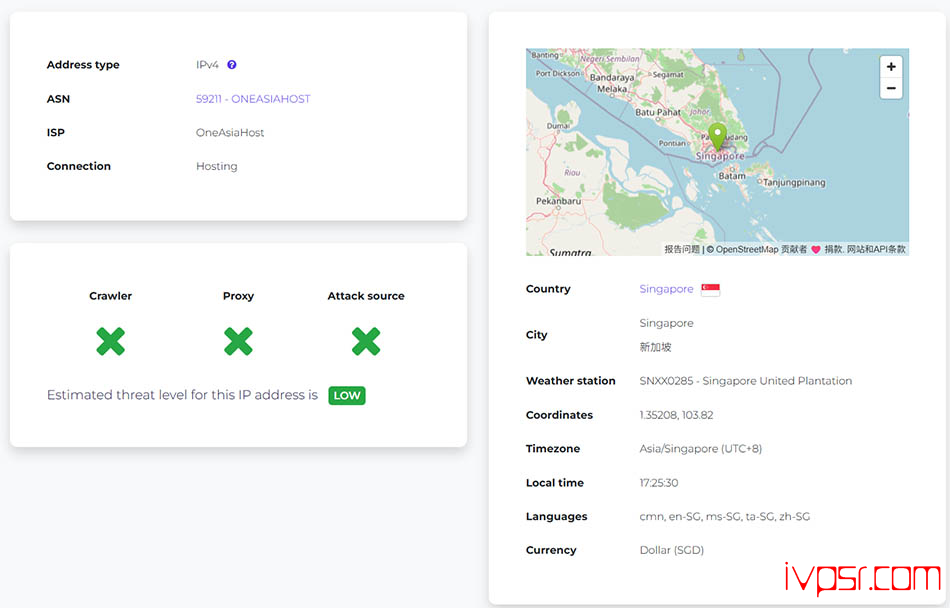
Task: Click the Batam label on the map
Action: pos(732,176)
